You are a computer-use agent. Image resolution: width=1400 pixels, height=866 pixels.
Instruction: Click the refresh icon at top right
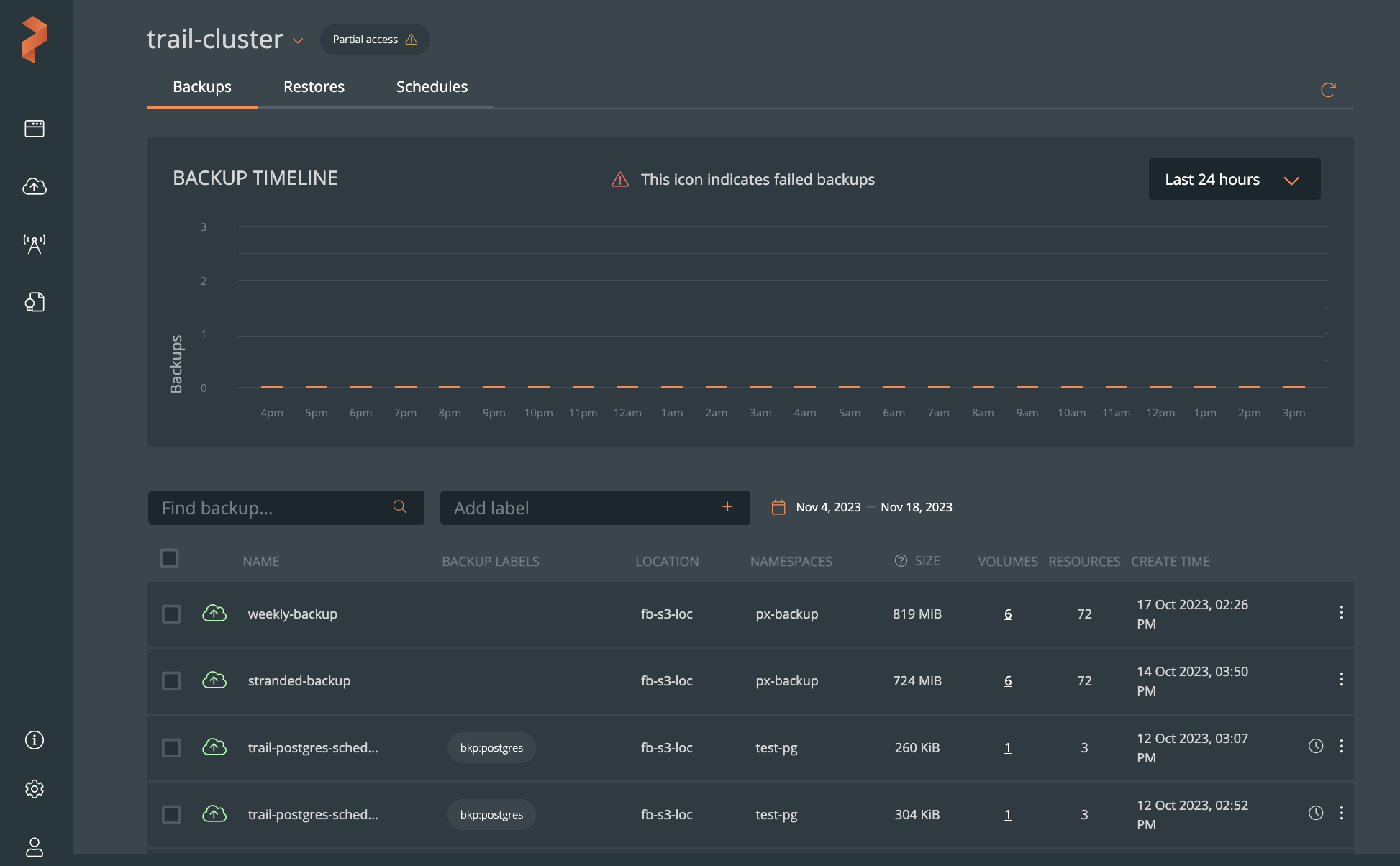[1328, 90]
